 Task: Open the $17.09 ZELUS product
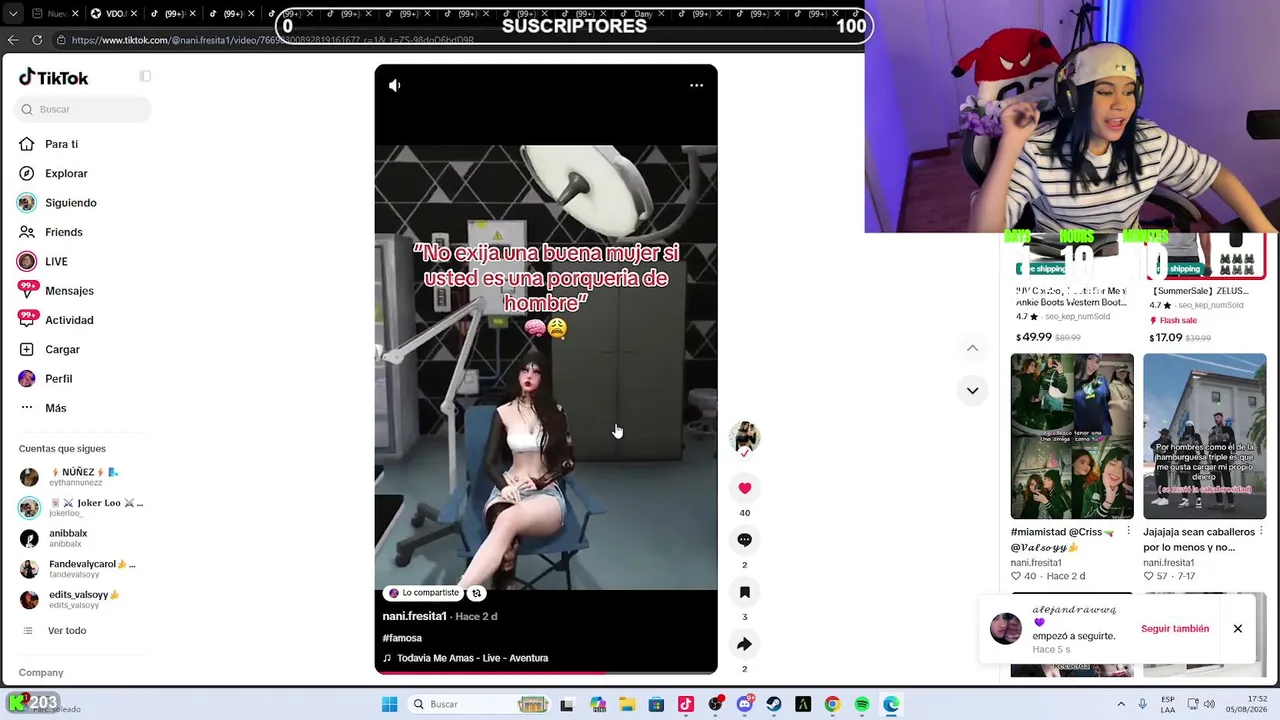pyautogui.click(x=1205, y=290)
